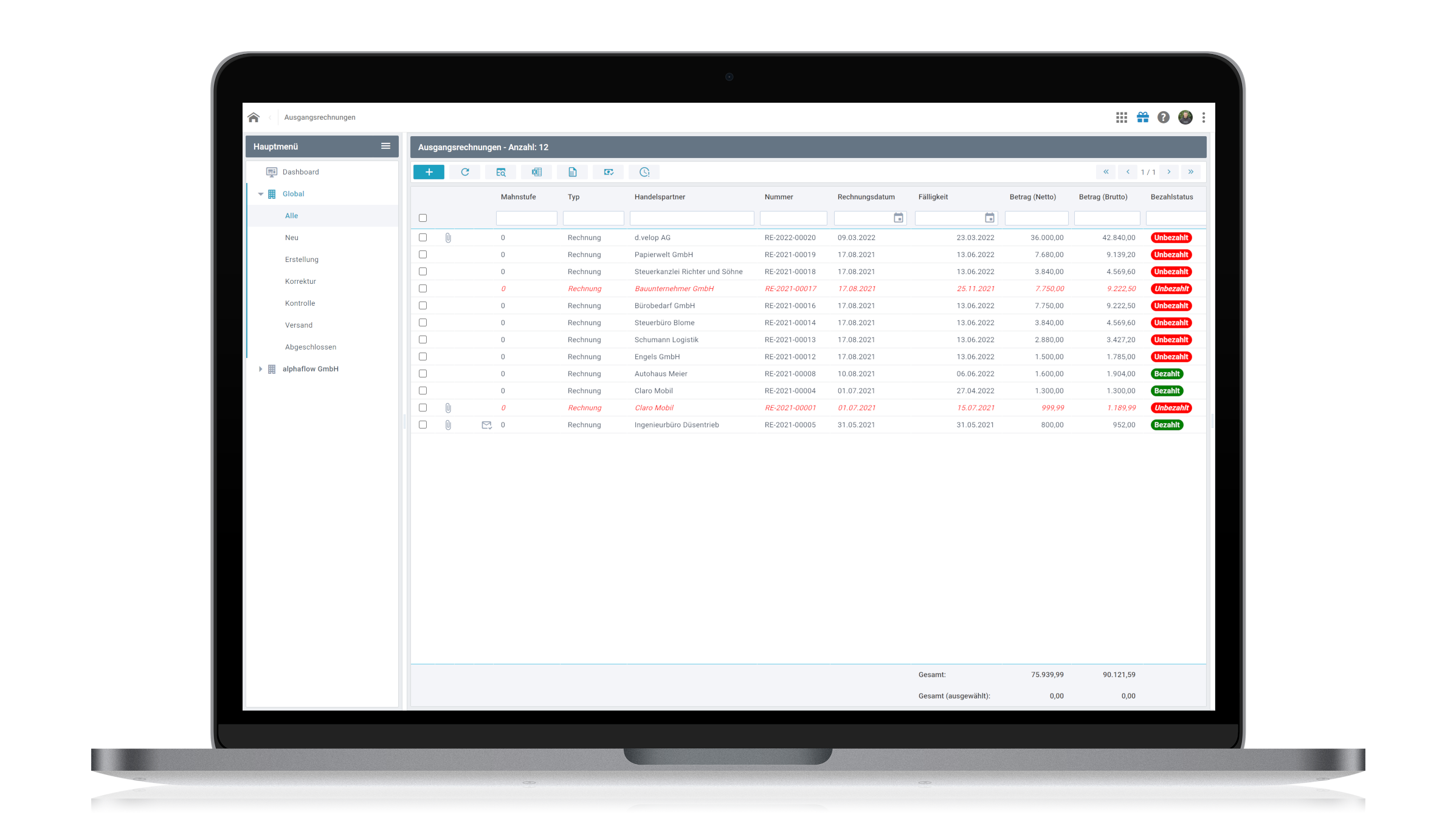Go to previous page of results

pos(1128,172)
